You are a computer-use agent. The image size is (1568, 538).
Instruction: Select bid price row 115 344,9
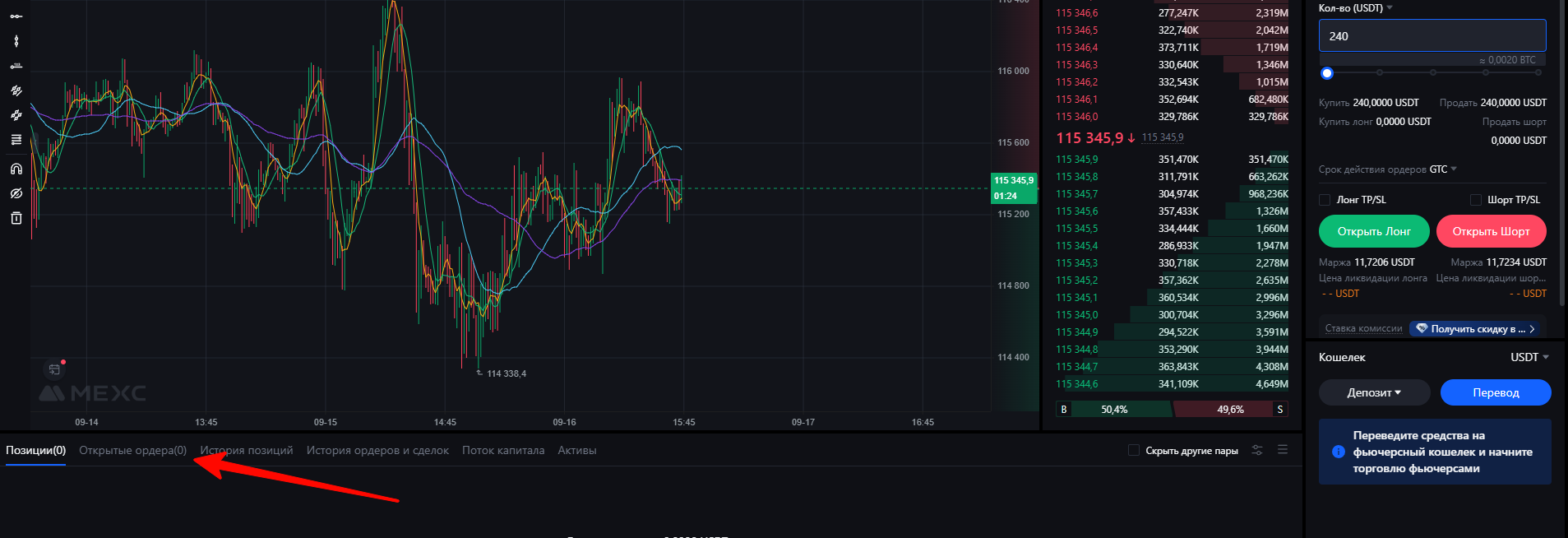pyautogui.click(x=1172, y=332)
